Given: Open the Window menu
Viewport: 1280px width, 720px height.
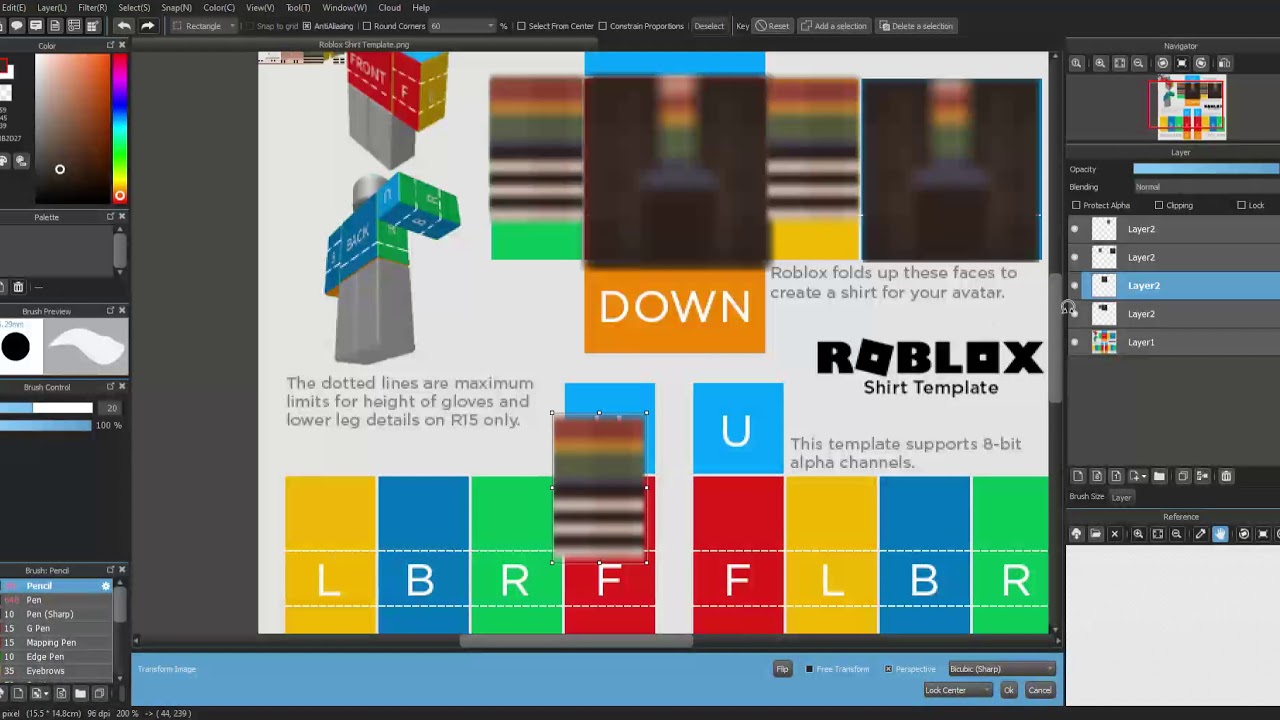Looking at the screenshot, I should click(344, 7).
